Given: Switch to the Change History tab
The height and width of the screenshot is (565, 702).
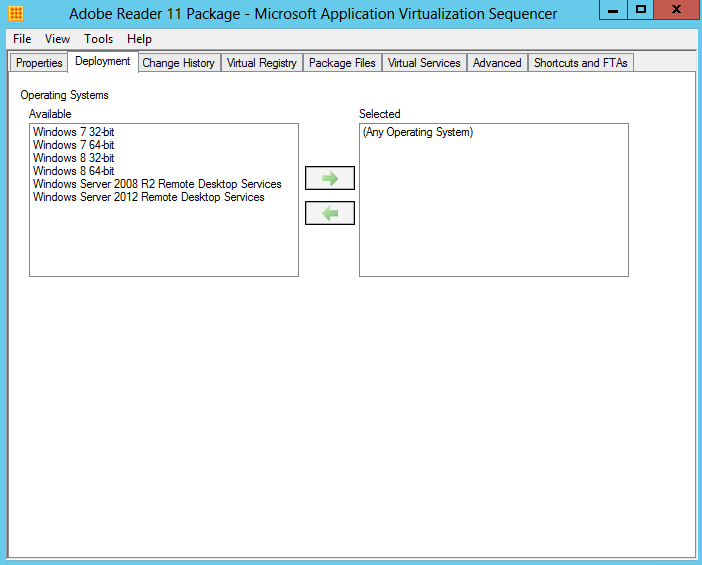Looking at the screenshot, I should point(179,63).
